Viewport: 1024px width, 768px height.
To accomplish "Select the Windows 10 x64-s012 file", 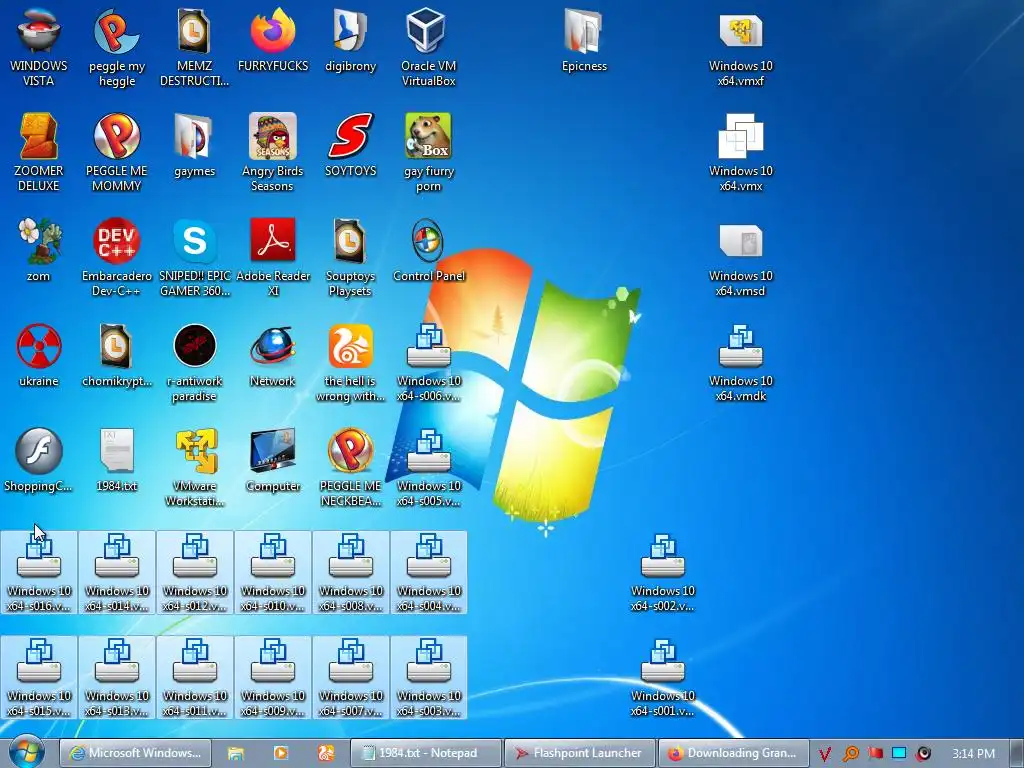I will point(195,573).
